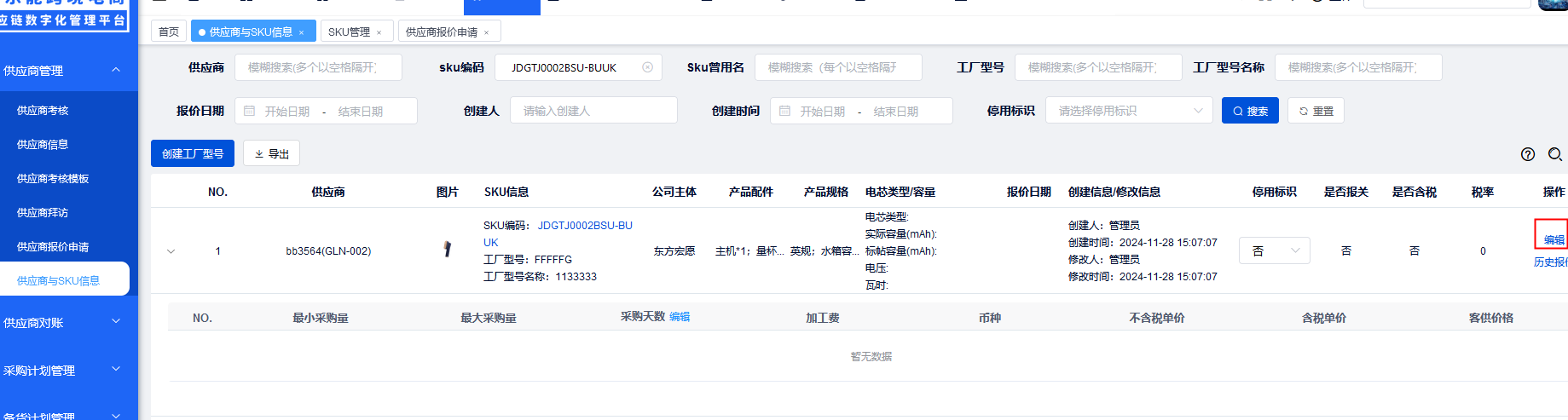Click the 导出 button

[x=272, y=153]
